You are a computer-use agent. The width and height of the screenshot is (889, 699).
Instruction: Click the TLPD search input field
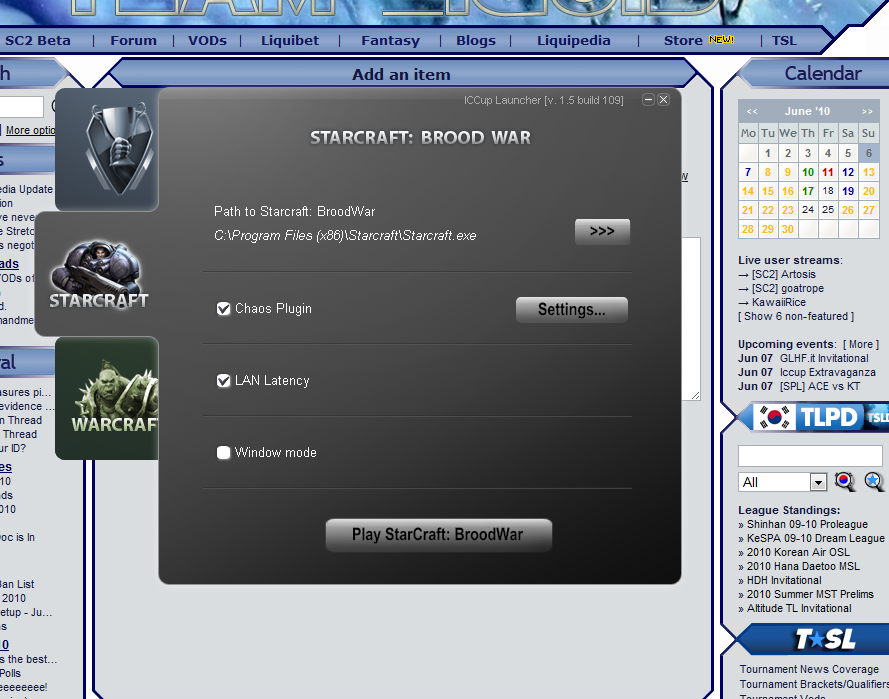tap(810, 456)
